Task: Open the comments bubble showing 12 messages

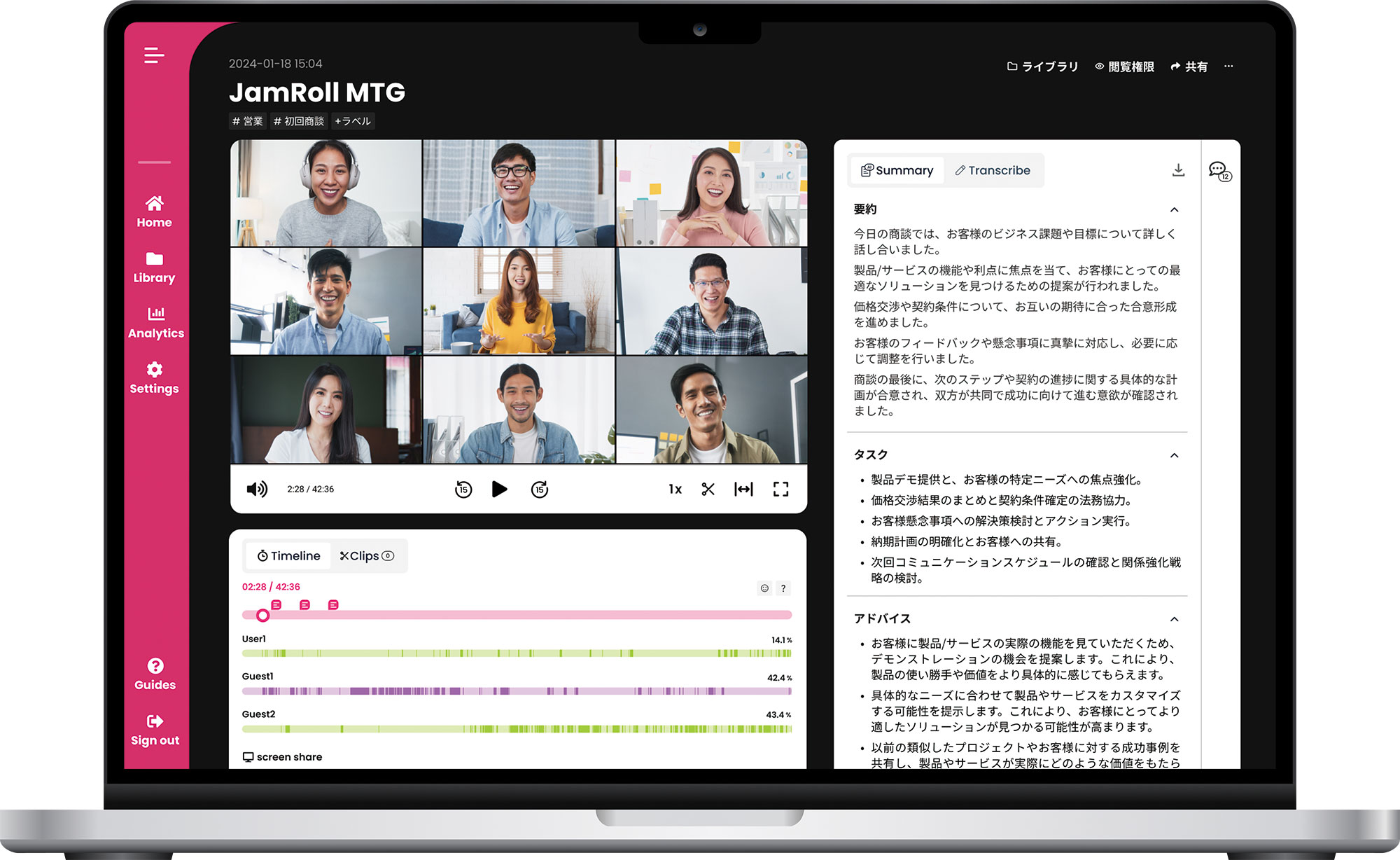Action: pyautogui.click(x=1218, y=169)
